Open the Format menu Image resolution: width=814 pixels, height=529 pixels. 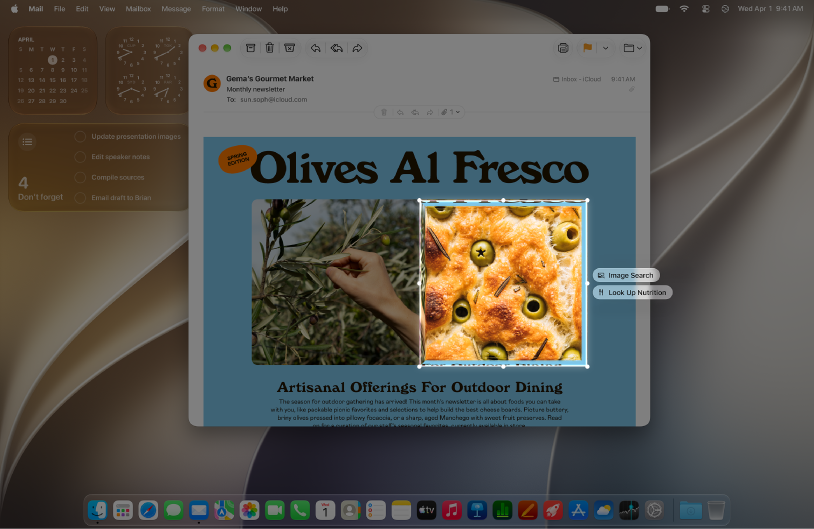click(213, 9)
